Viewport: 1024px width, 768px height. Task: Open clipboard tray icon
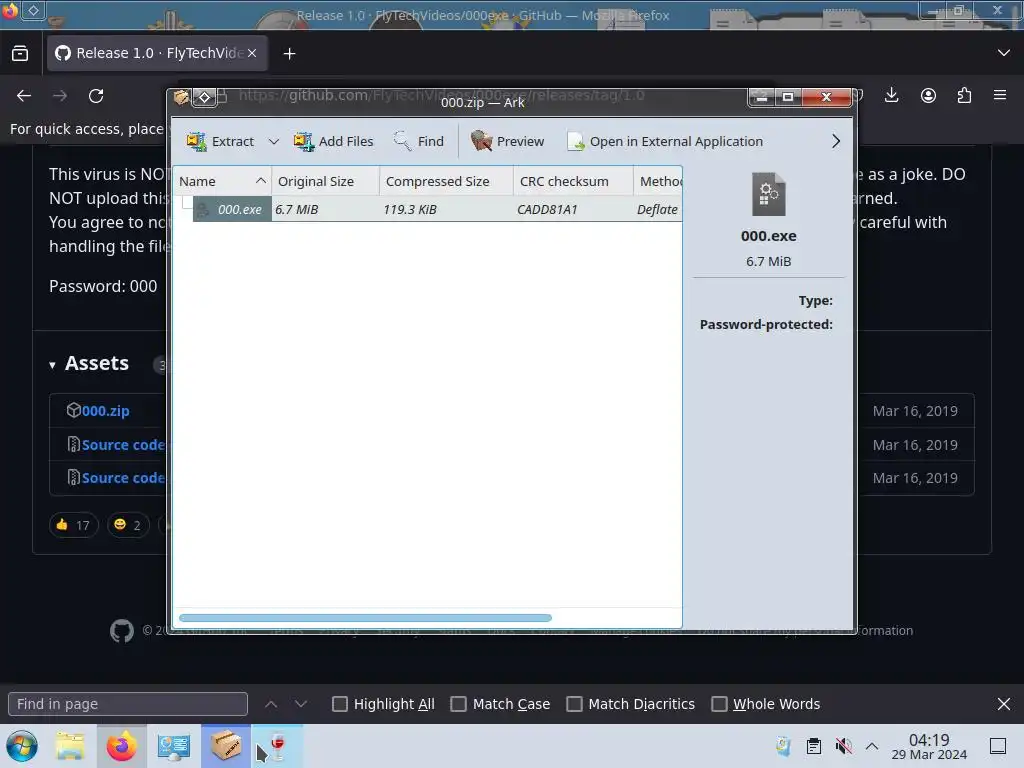tap(813, 746)
